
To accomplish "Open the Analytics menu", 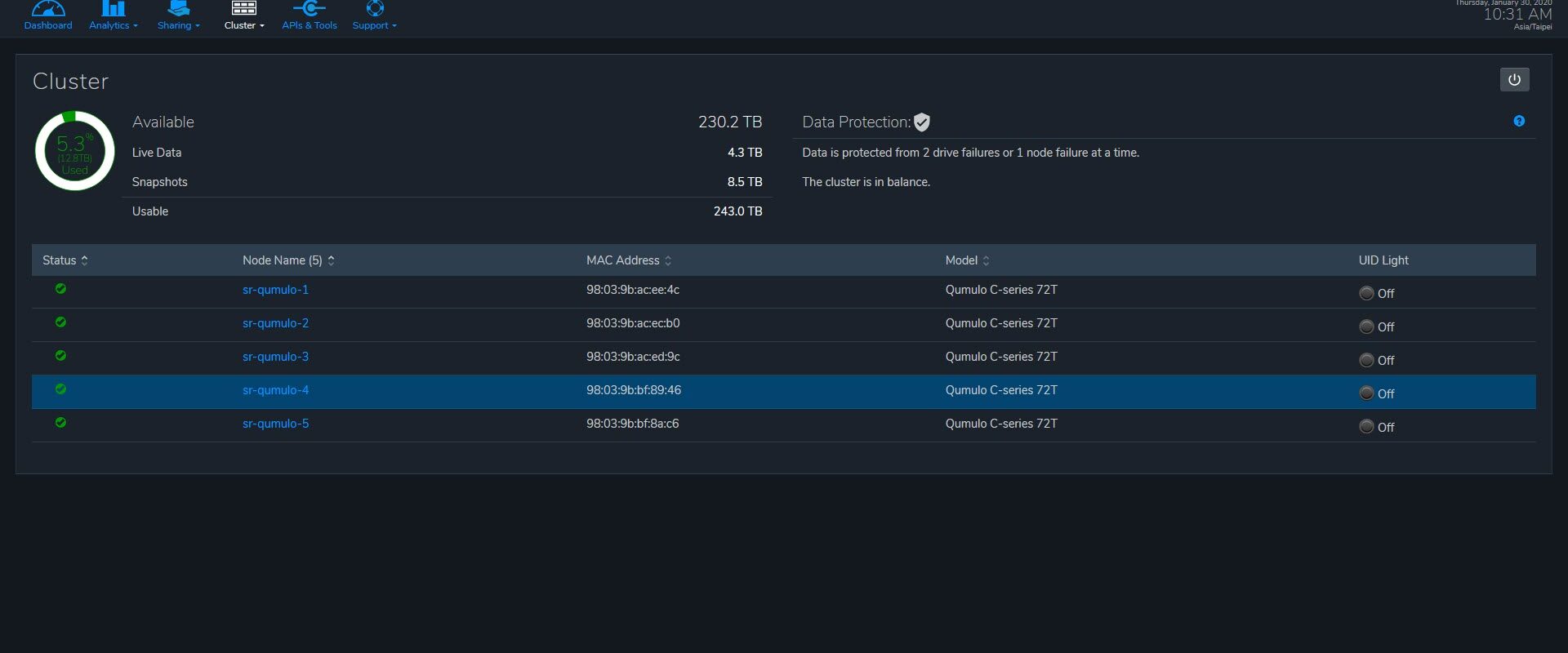I will [x=114, y=25].
